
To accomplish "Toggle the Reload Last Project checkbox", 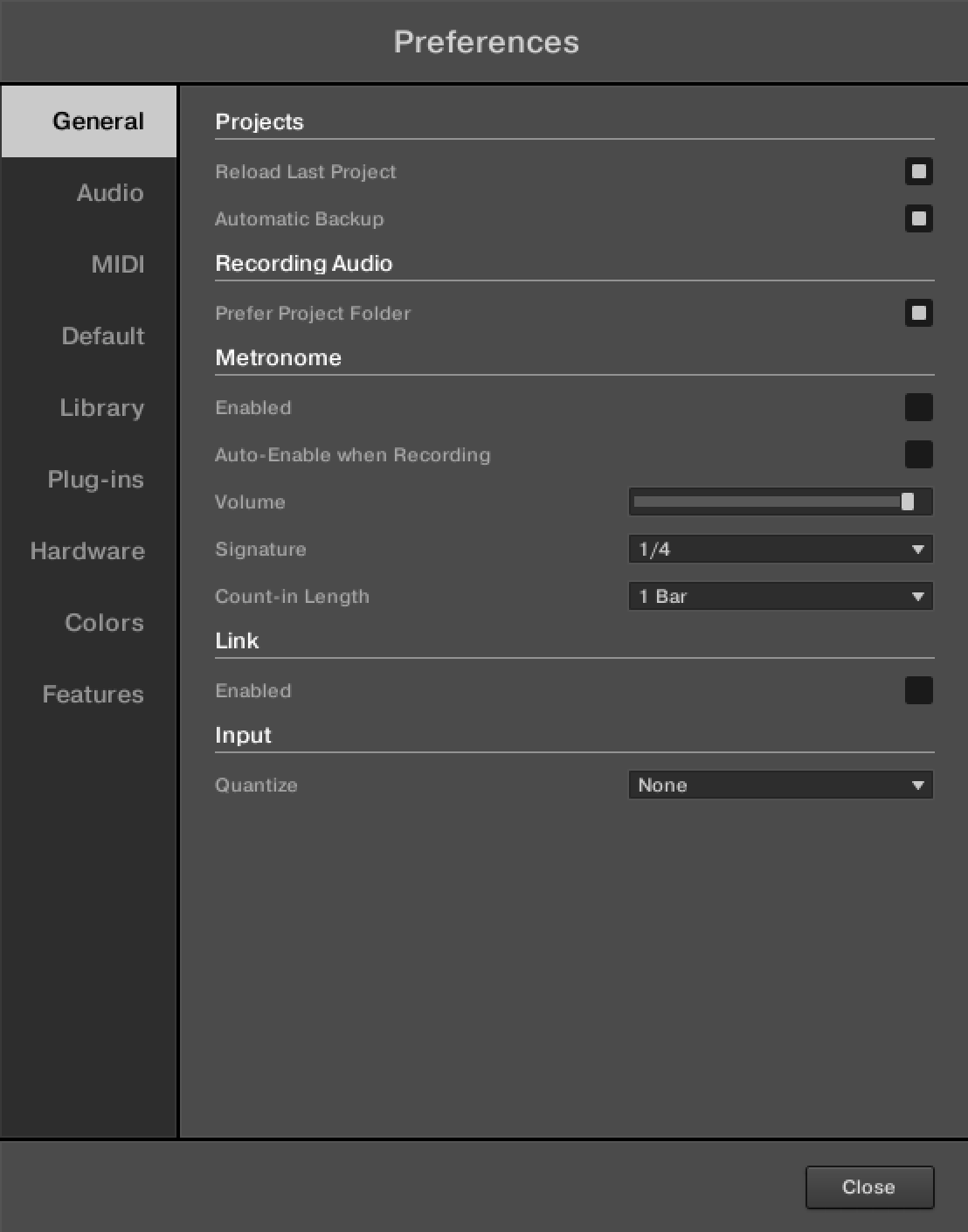I will (x=918, y=171).
